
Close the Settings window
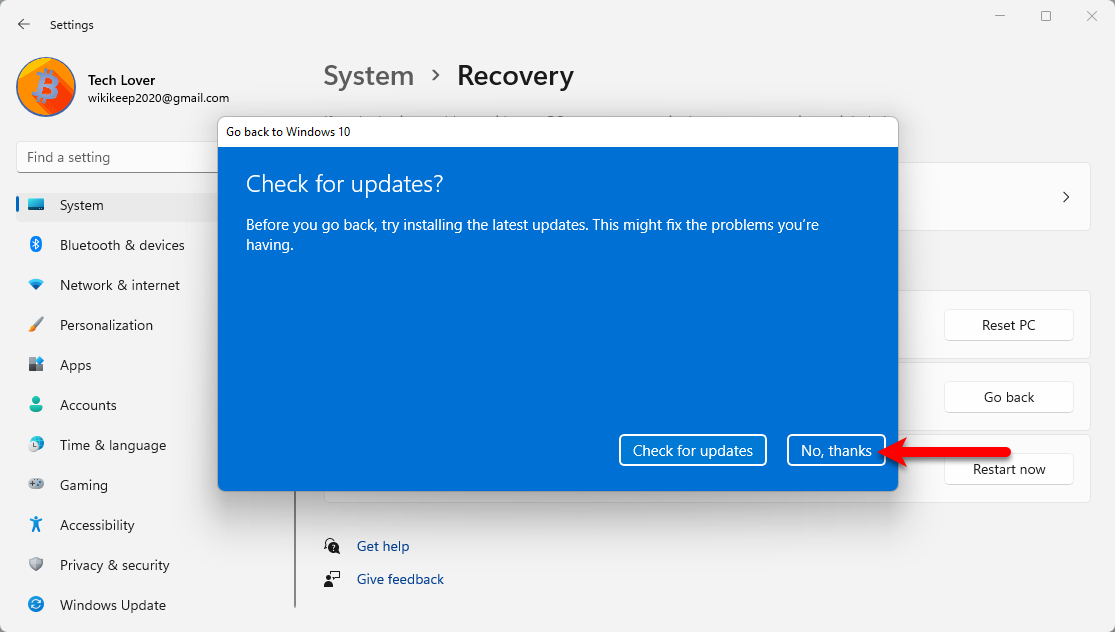click(1092, 16)
